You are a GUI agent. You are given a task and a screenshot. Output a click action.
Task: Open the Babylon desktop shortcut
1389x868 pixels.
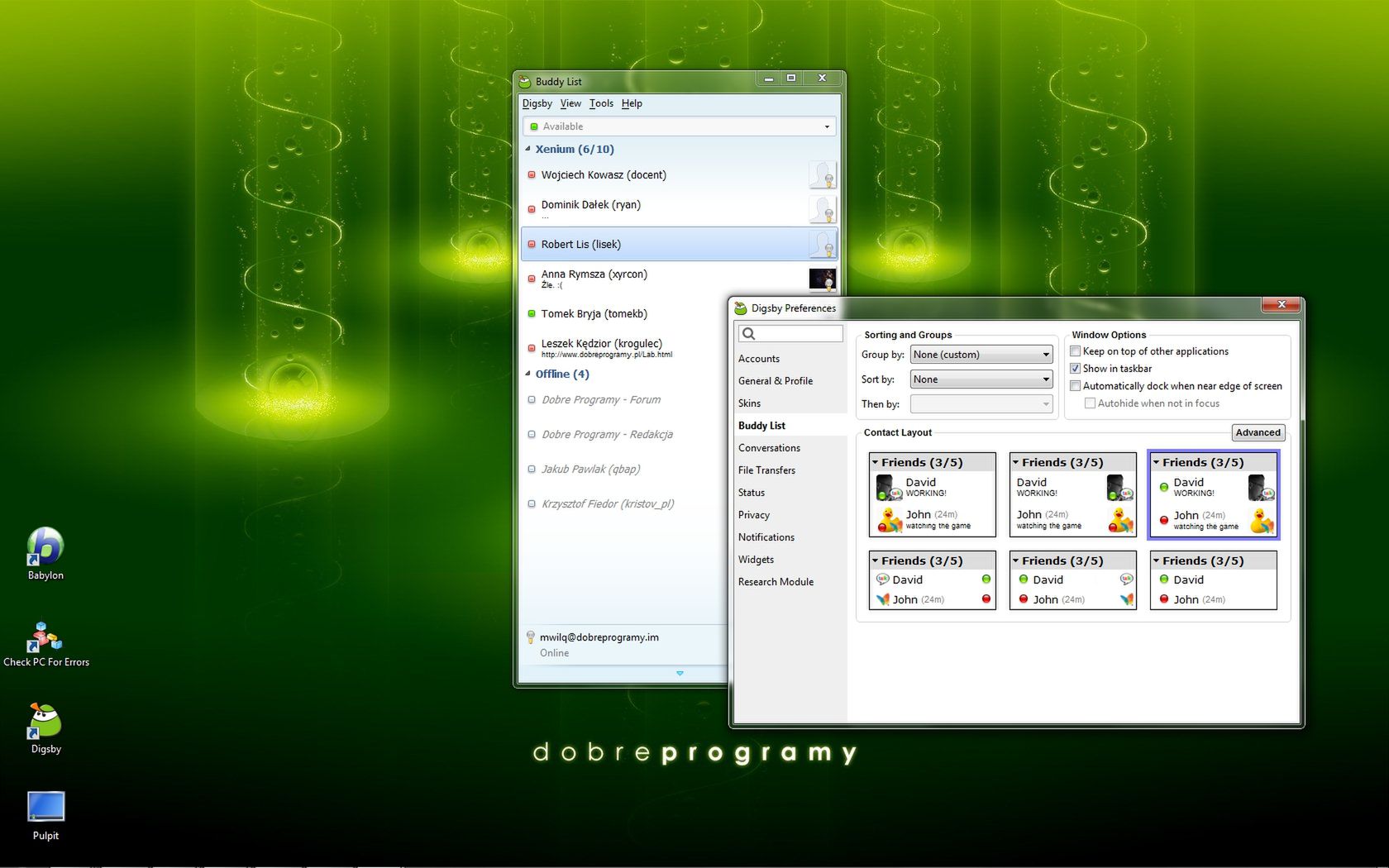pos(45,554)
